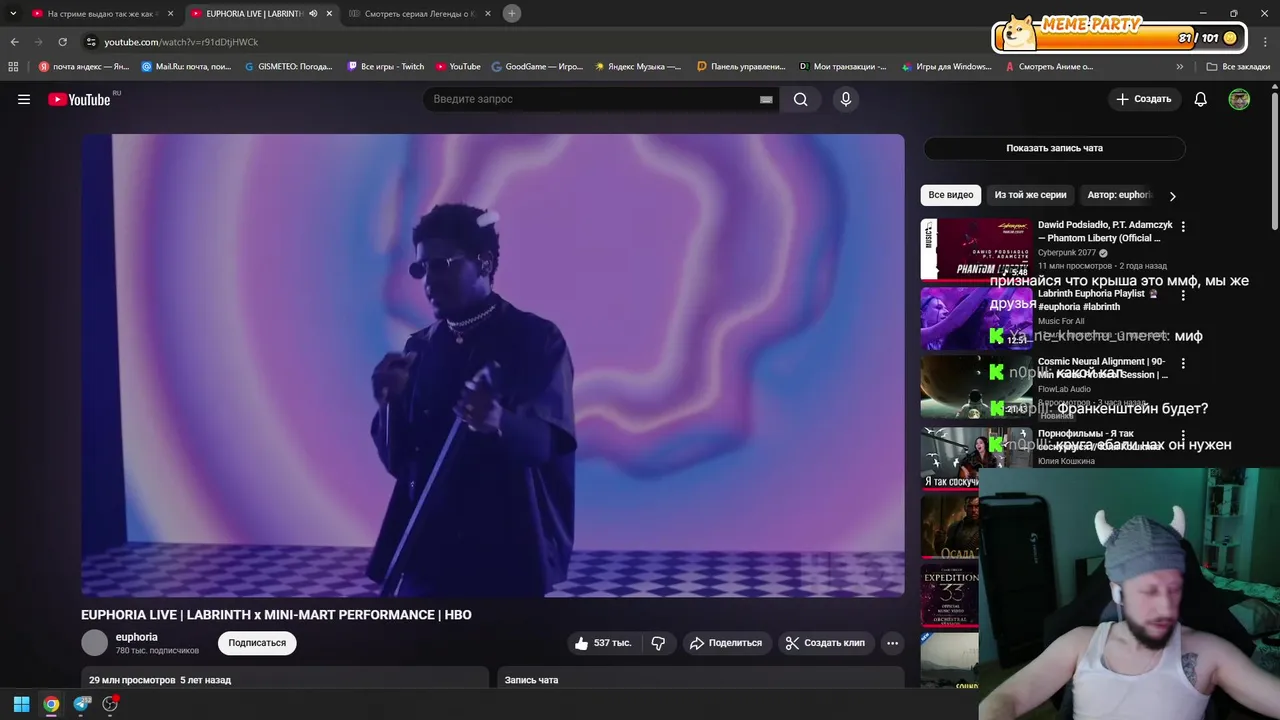
Task: Open Смотреть Аниме bookmark
Action: click(x=1049, y=67)
